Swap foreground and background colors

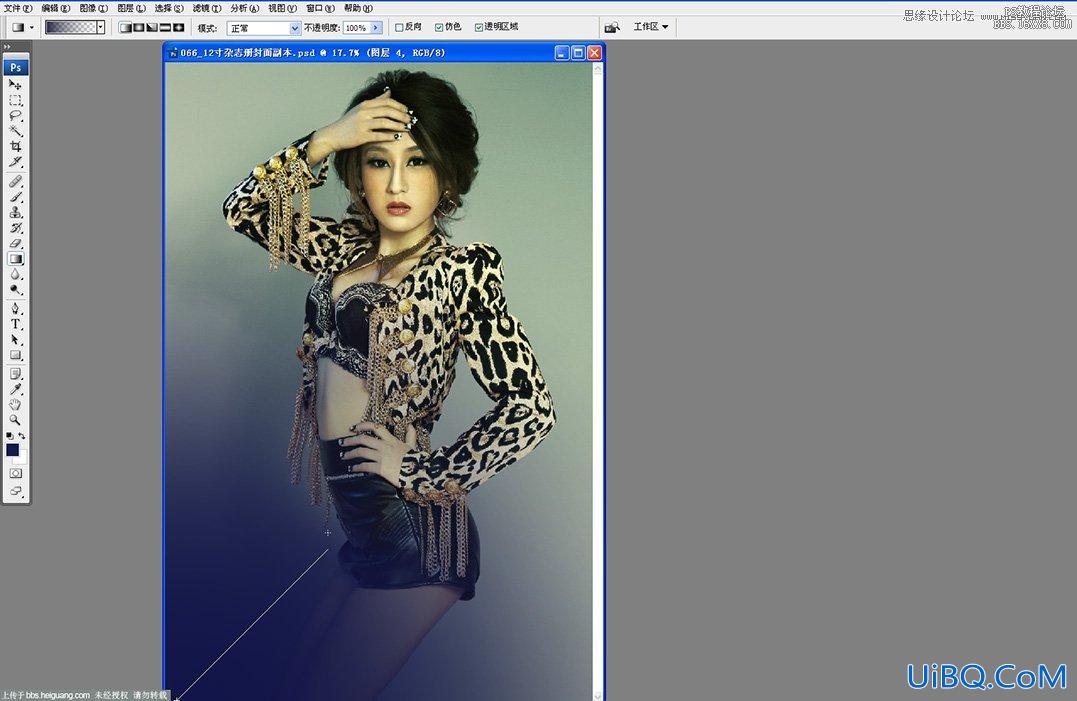(x=21, y=436)
